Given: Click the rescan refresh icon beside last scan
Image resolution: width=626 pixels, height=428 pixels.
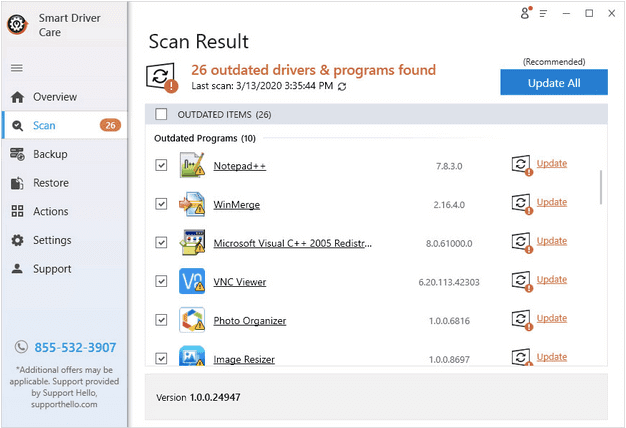Looking at the screenshot, I should click(x=343, y=88).
